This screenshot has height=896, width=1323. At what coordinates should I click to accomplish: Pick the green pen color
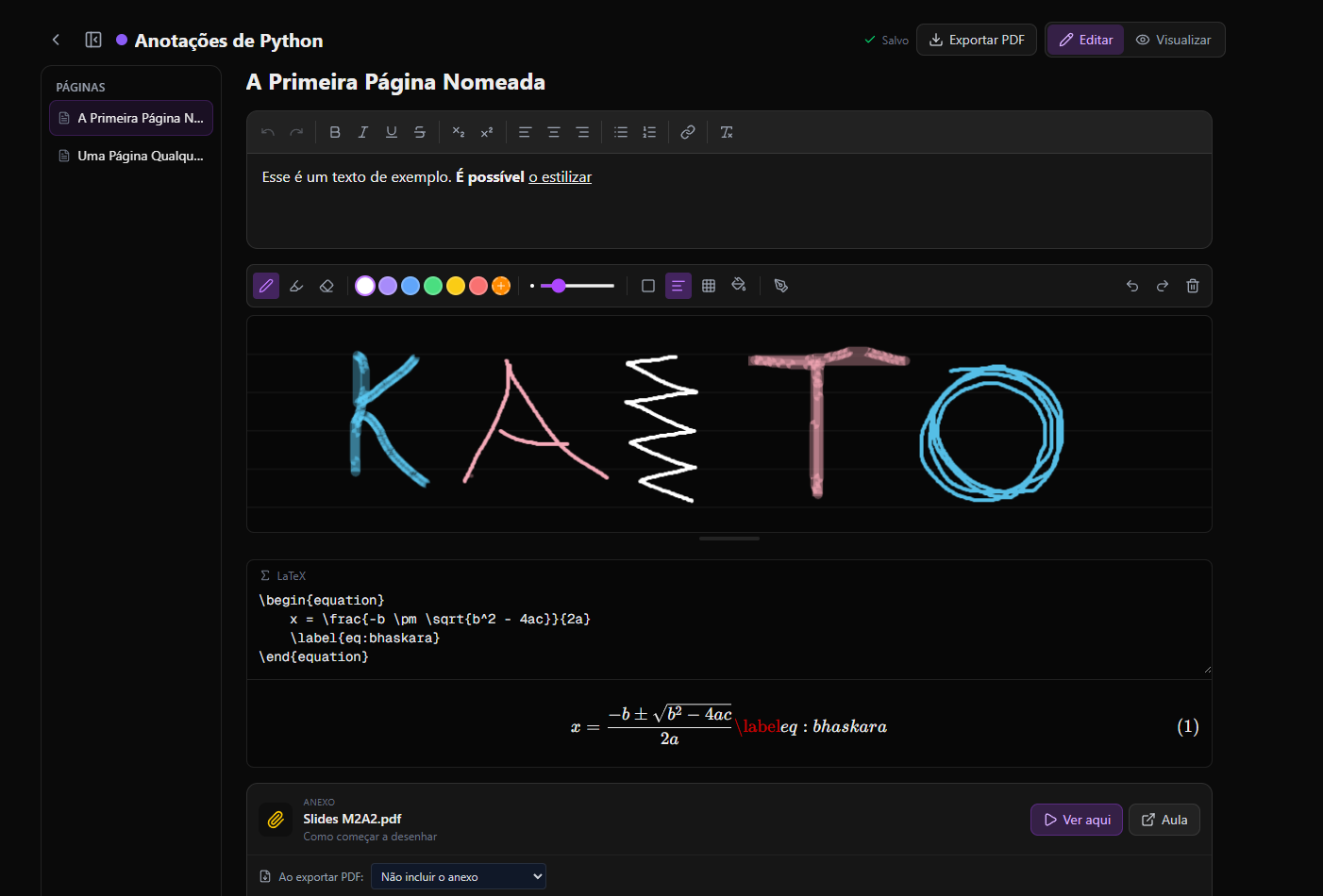[x=433, y=286]
